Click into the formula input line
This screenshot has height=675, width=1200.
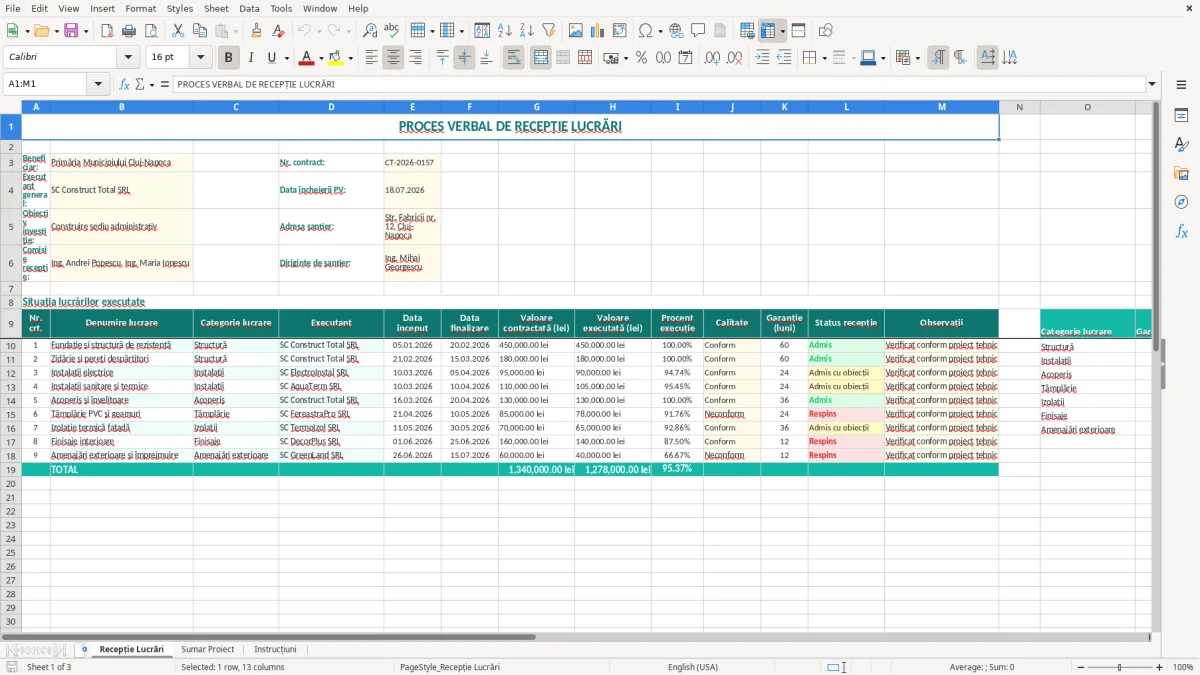[659, 84]
